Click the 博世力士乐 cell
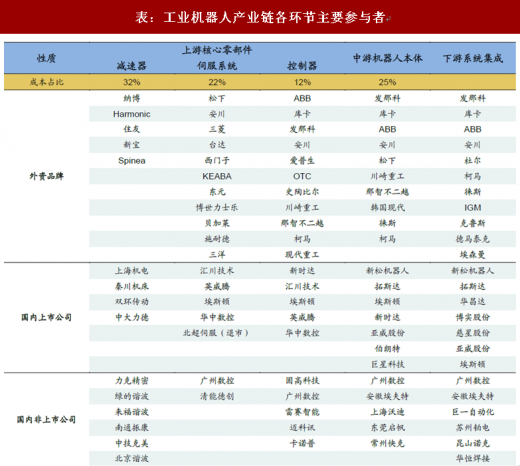Image resolution: width=520 pixels, height=466 pixels. (217, 207)
